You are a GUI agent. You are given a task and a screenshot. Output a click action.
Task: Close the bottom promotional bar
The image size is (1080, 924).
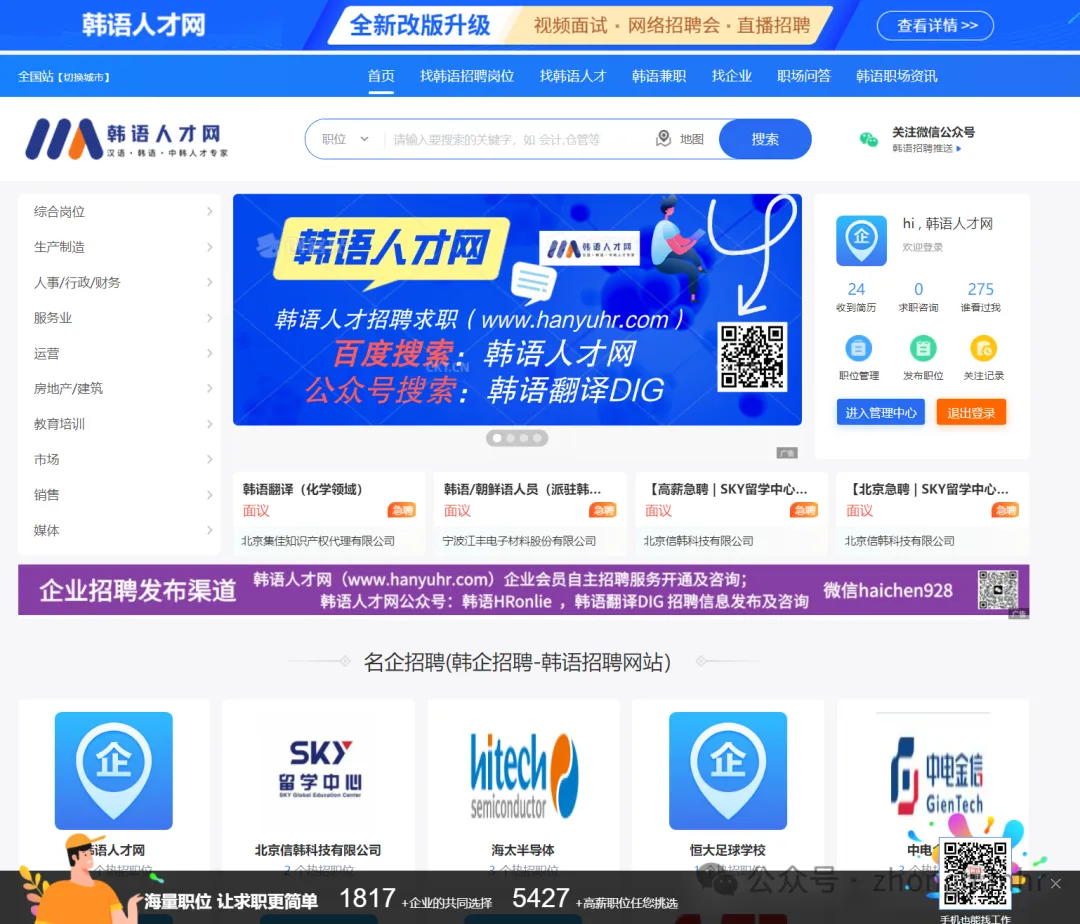pos(1055,883)
